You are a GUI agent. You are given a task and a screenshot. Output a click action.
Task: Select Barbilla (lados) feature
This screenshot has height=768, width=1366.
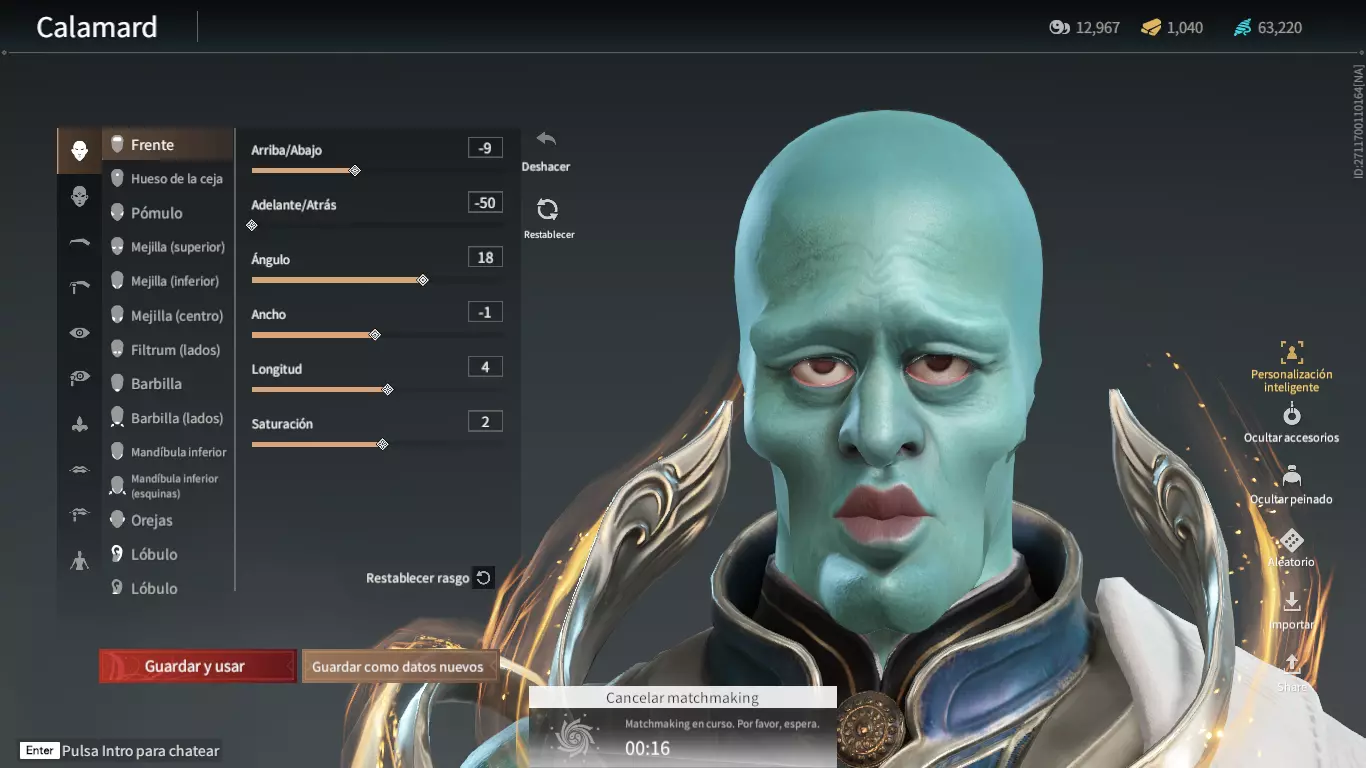168,418
